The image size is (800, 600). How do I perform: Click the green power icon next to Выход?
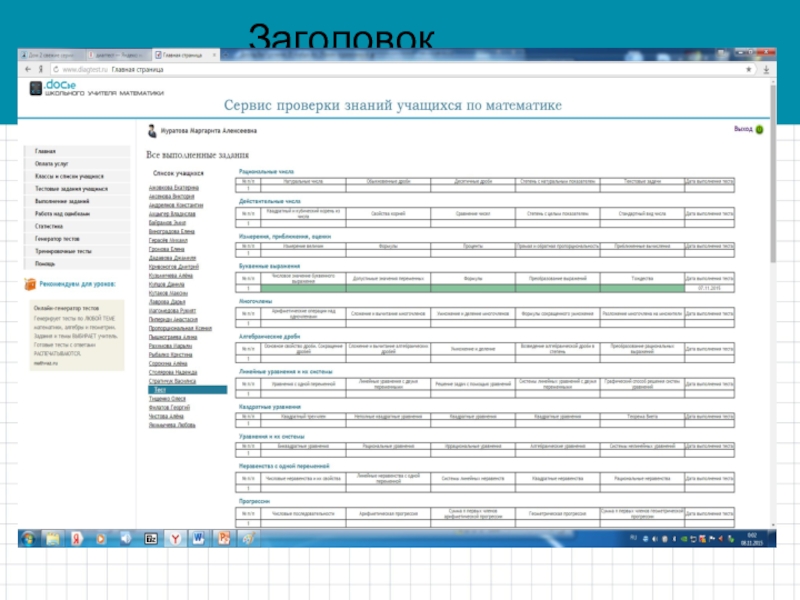759,130
